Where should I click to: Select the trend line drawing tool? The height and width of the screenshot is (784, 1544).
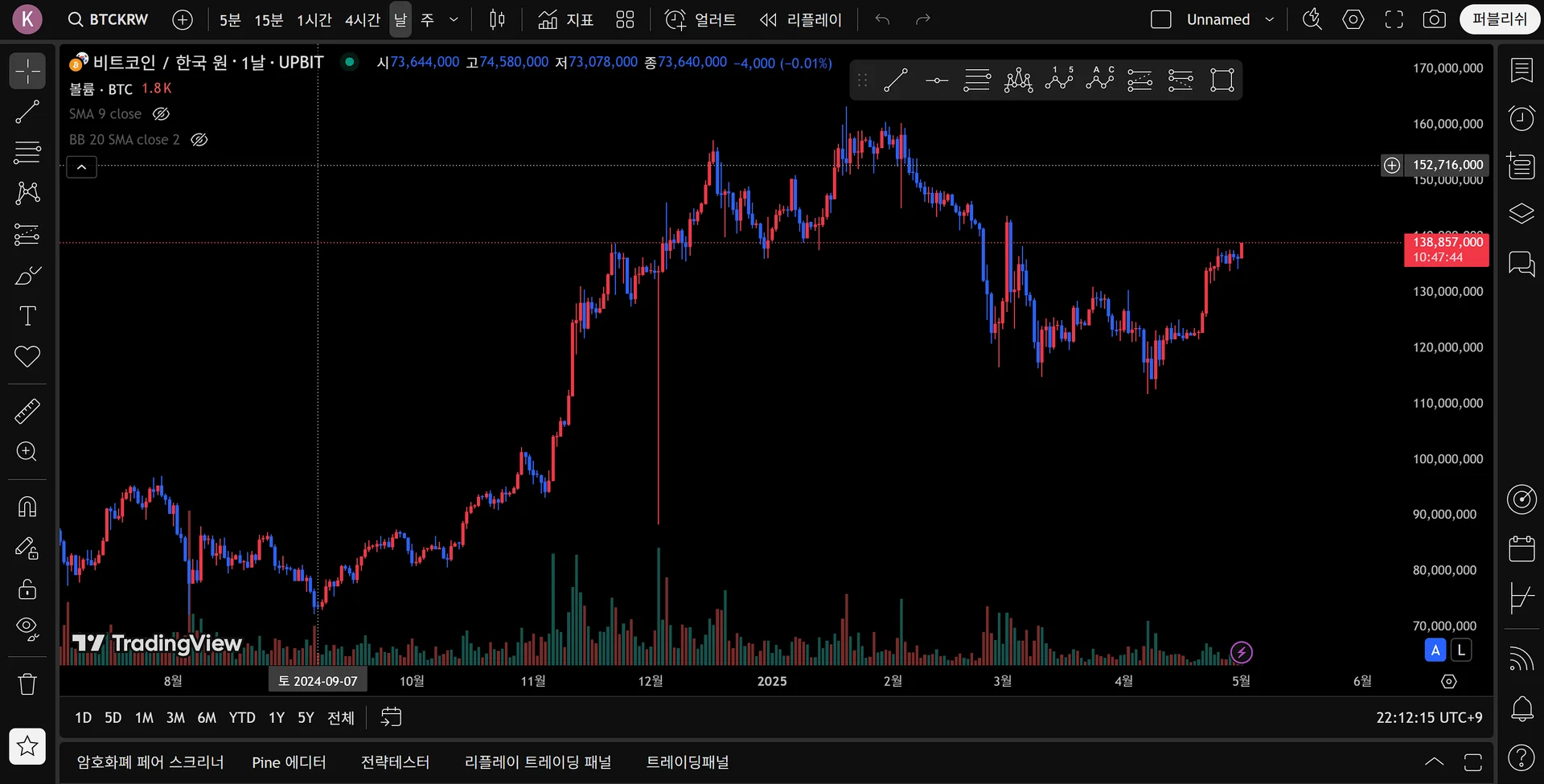point(27,112)
